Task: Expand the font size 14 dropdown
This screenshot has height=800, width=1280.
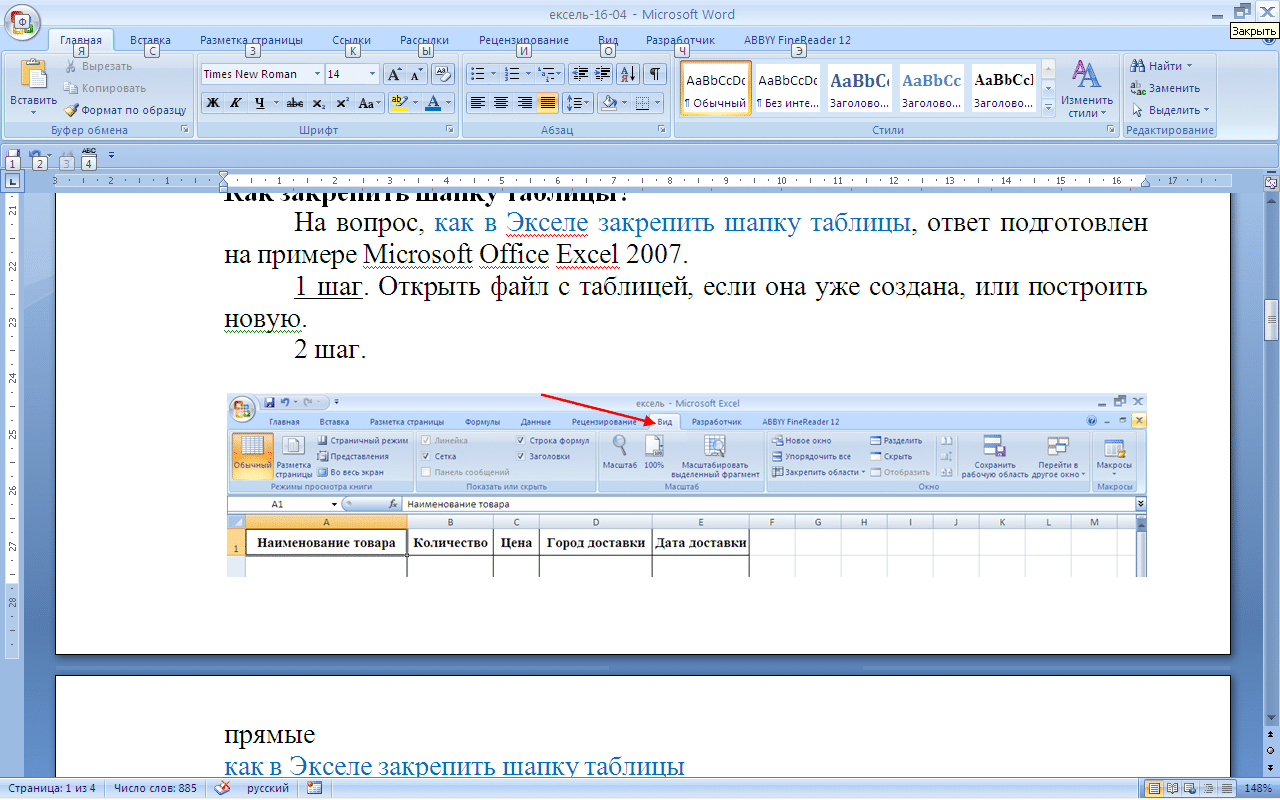Action: point(373,74)
